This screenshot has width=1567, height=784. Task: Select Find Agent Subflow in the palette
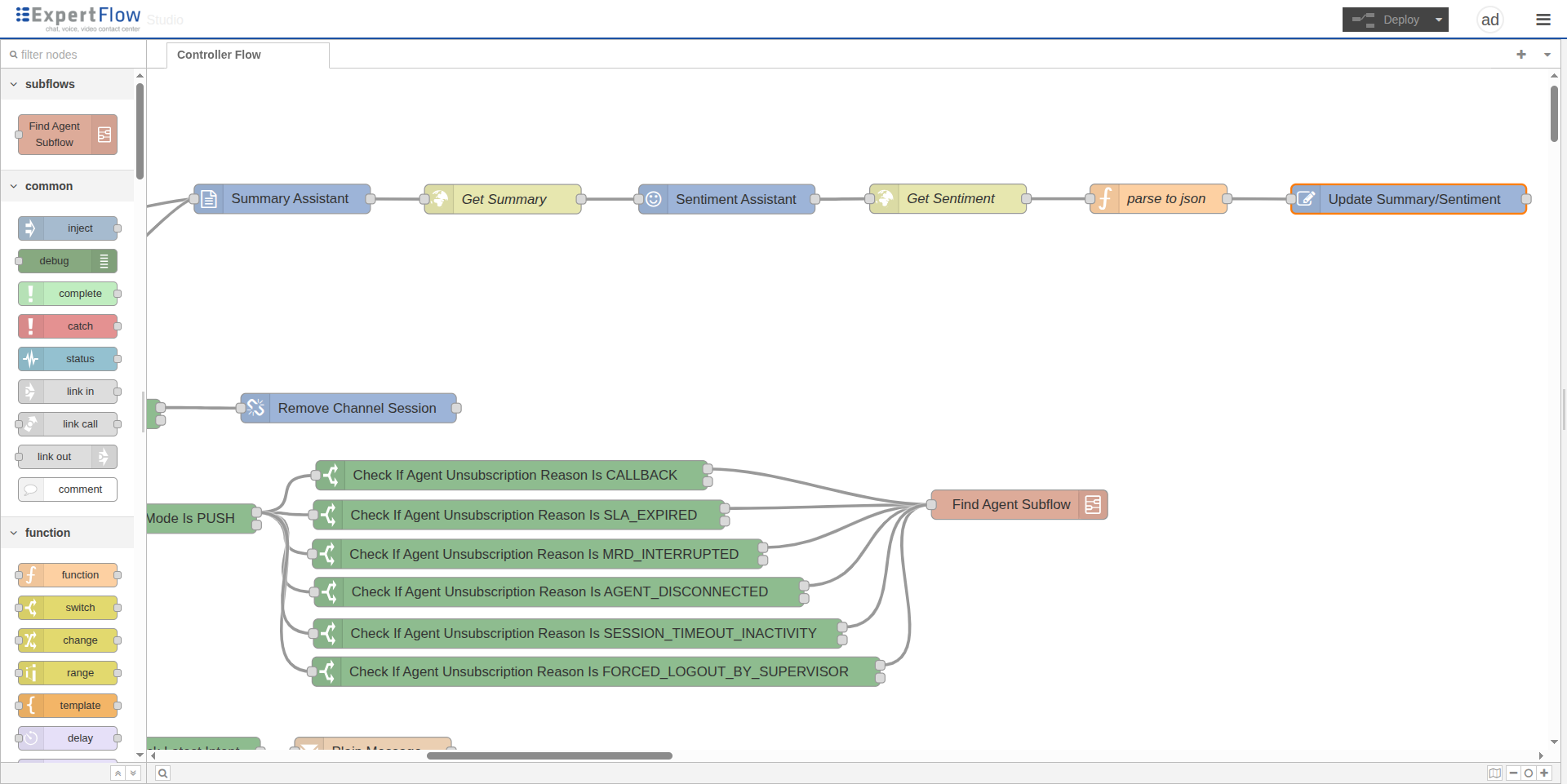[x=67, y=135]
